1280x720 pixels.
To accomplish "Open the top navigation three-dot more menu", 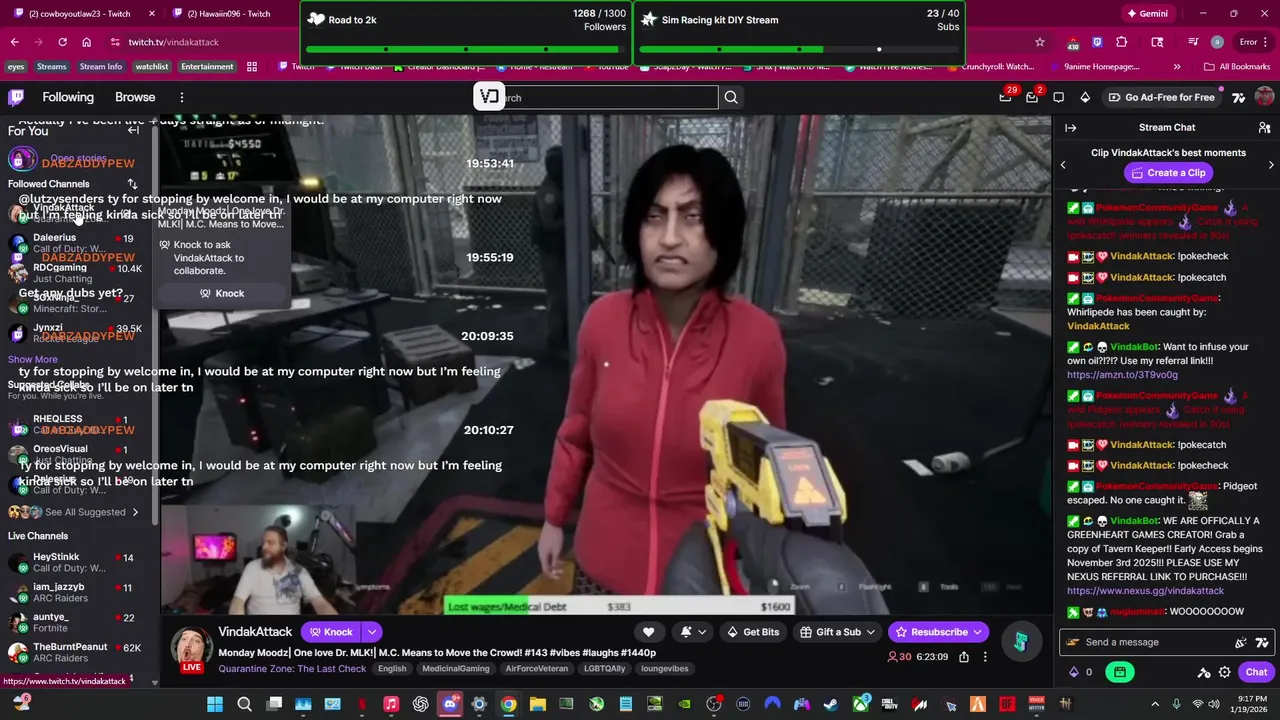I will [x=181, y=97].
